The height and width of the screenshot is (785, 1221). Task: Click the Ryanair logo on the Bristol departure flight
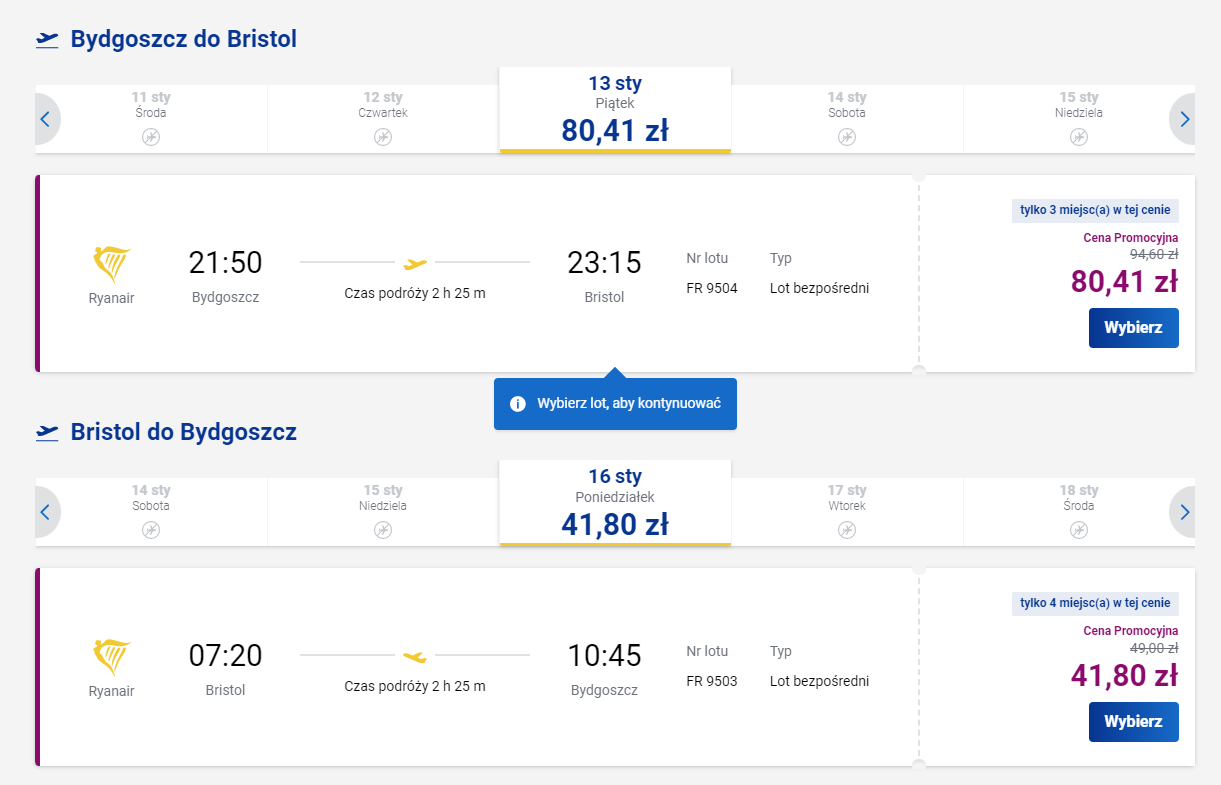click(x=111, y=658)
